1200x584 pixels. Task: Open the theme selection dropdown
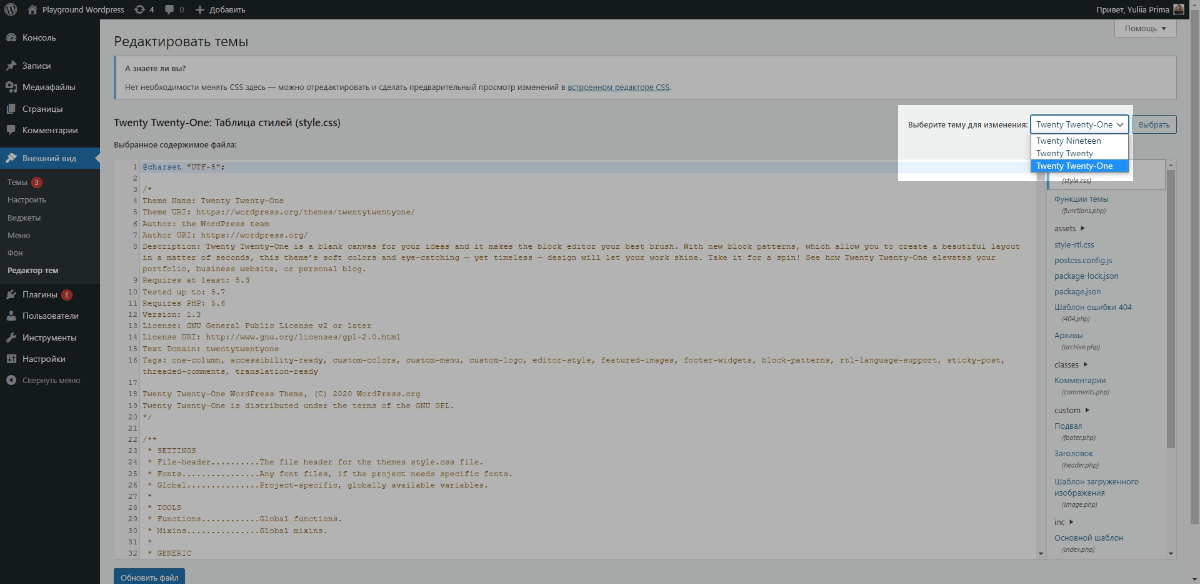(x=1079, y=125)
